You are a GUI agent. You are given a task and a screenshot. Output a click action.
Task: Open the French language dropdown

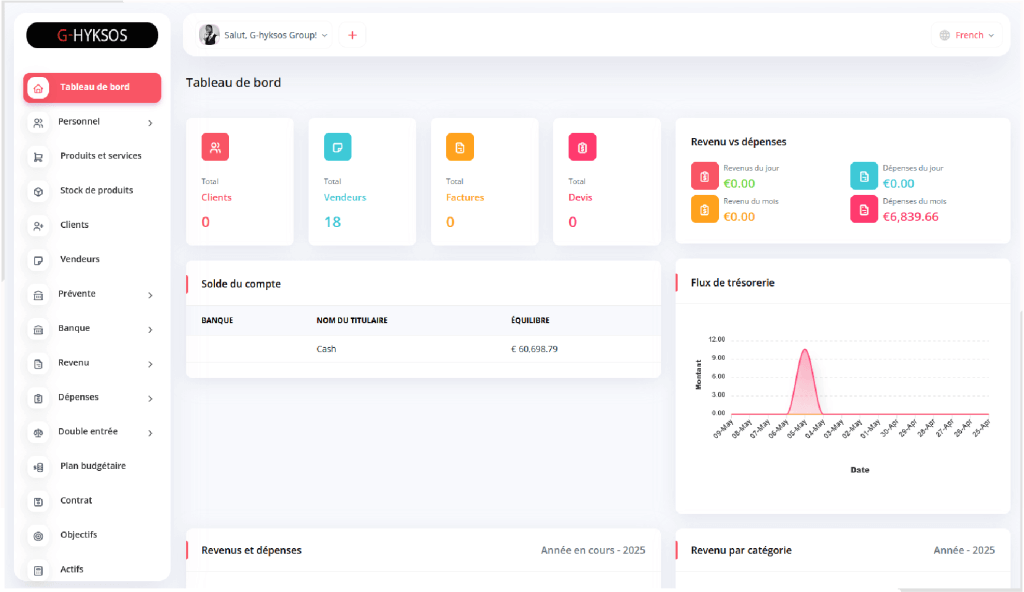pyautogui.click(x=967, y=35)
